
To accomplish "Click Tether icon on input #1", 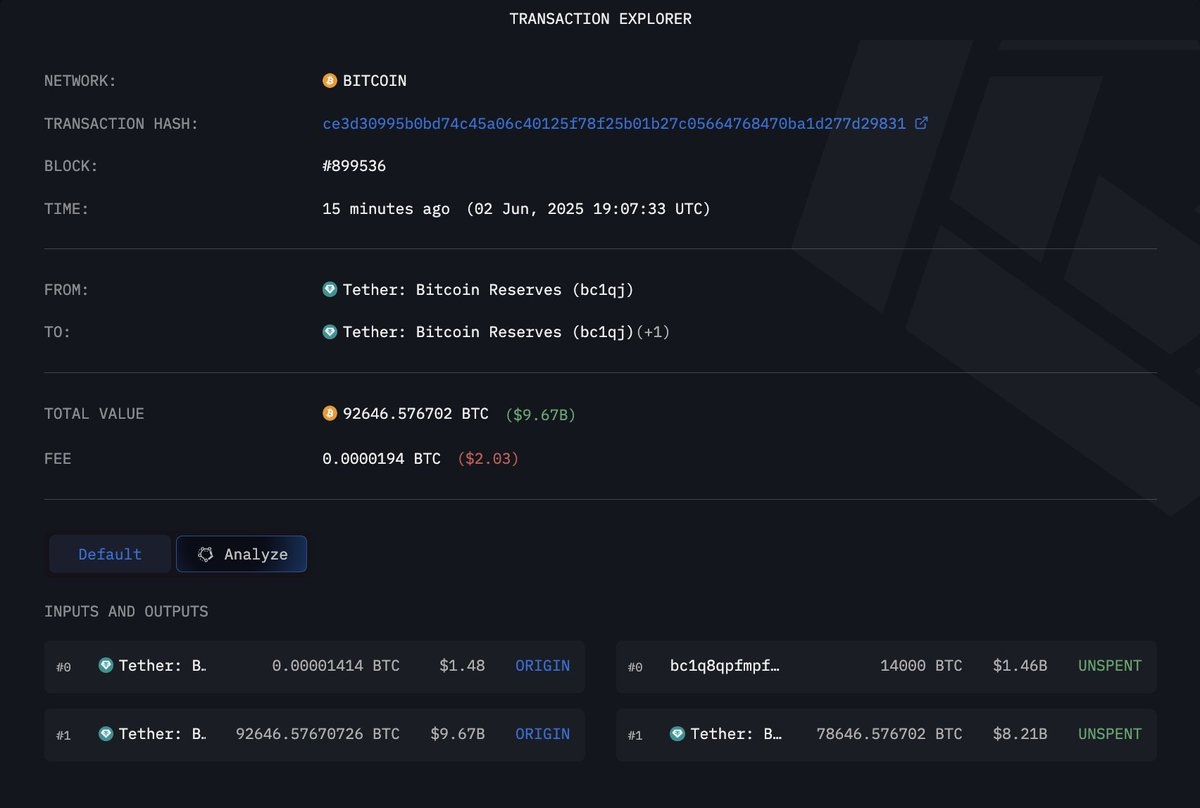I will coord(106,734).
